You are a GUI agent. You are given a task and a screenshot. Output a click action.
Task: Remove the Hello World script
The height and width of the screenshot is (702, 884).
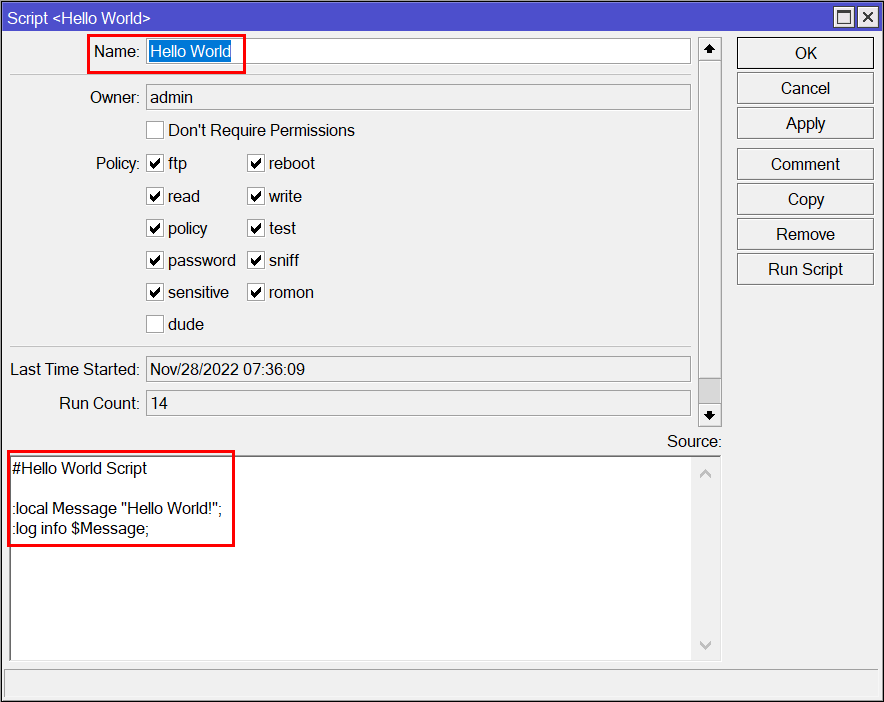[x=805, y=234]
